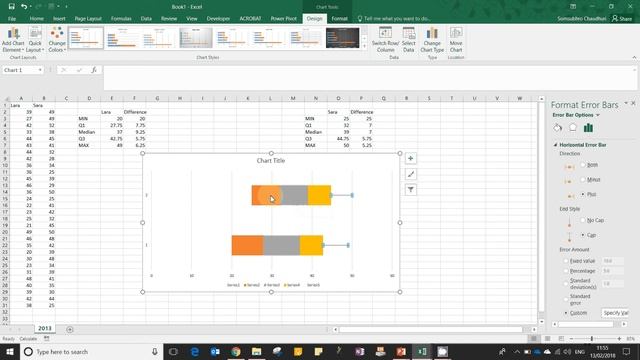Click the Chart Elements plus button

[411, 158]
